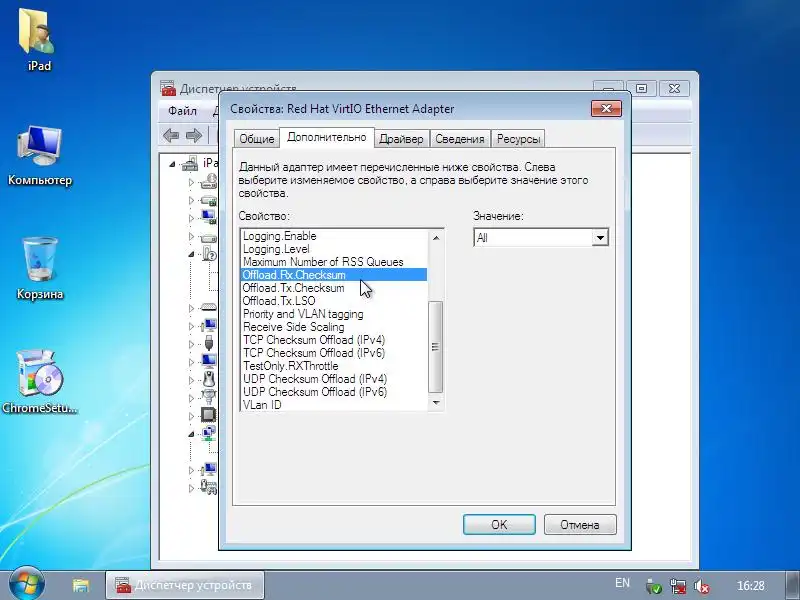This screenshot has width=800, height=600.
Task: Click the Device Manager forward arrow toolbar icon
Action: click(194, 135)
